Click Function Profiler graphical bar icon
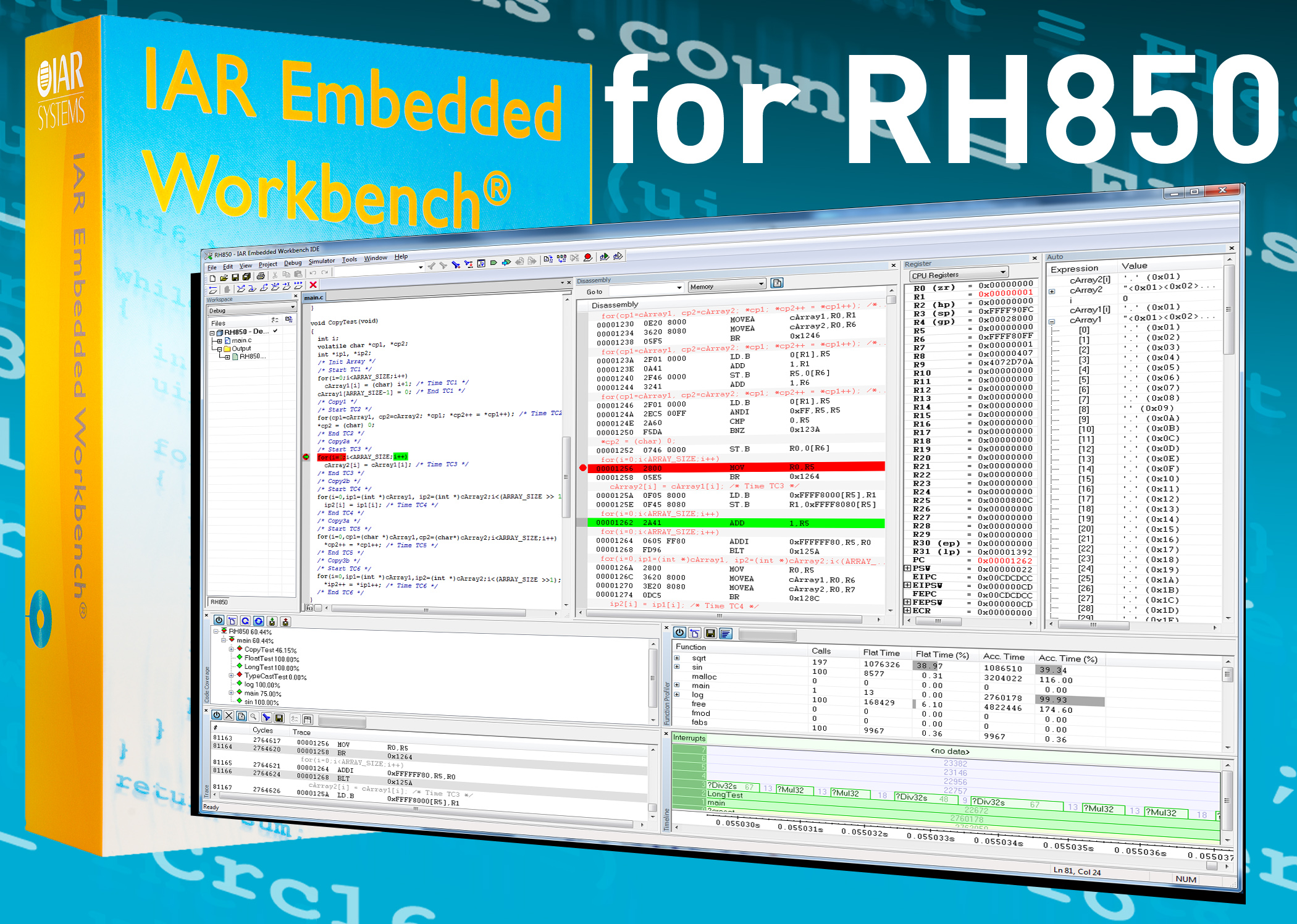The height and width of the screenshot is (924, 1297). [726, 634]
